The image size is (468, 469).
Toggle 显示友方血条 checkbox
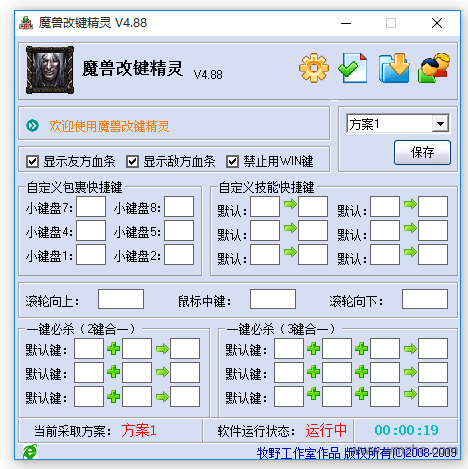[32, 162]
